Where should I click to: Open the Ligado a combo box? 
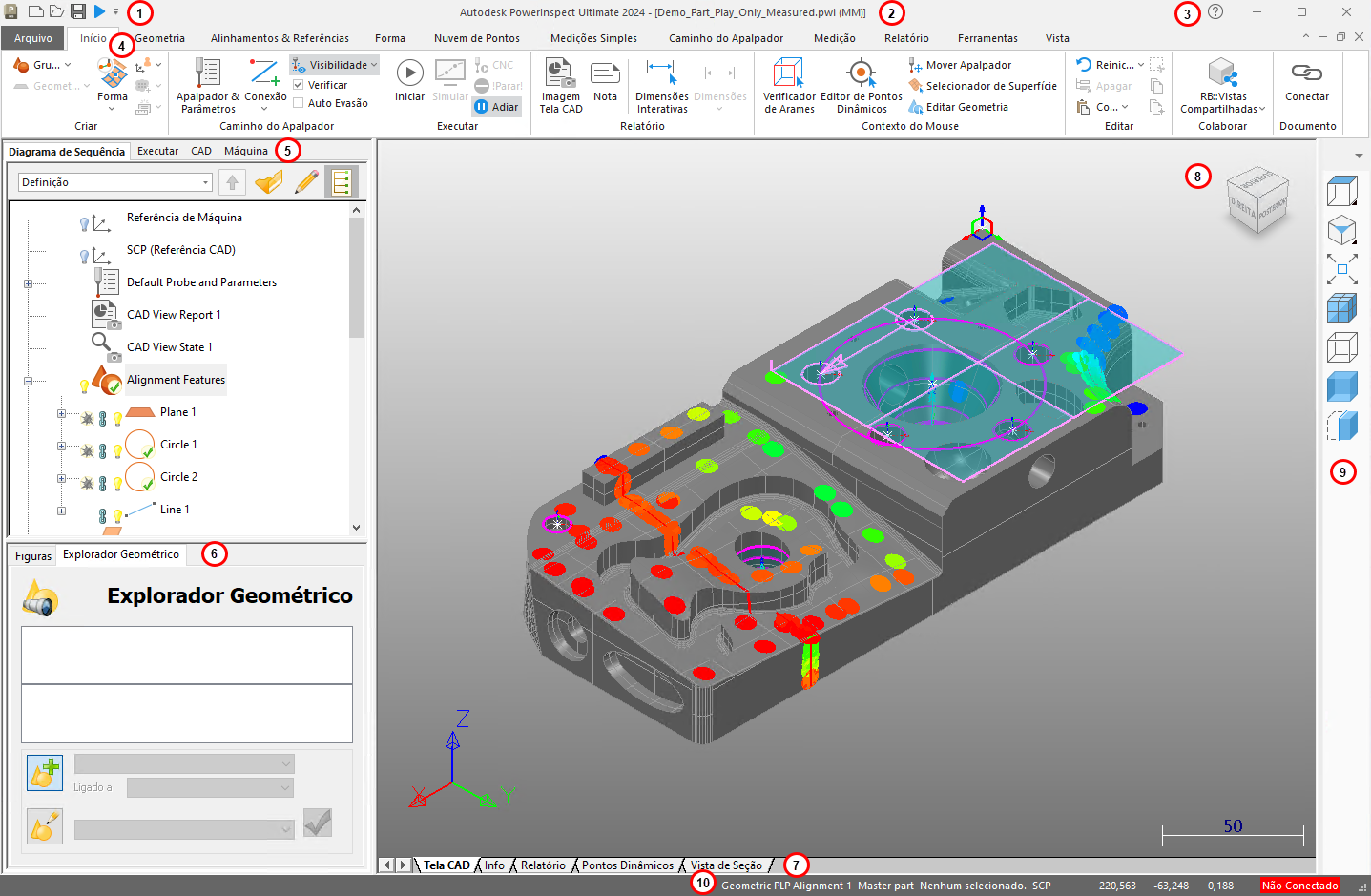210,787
